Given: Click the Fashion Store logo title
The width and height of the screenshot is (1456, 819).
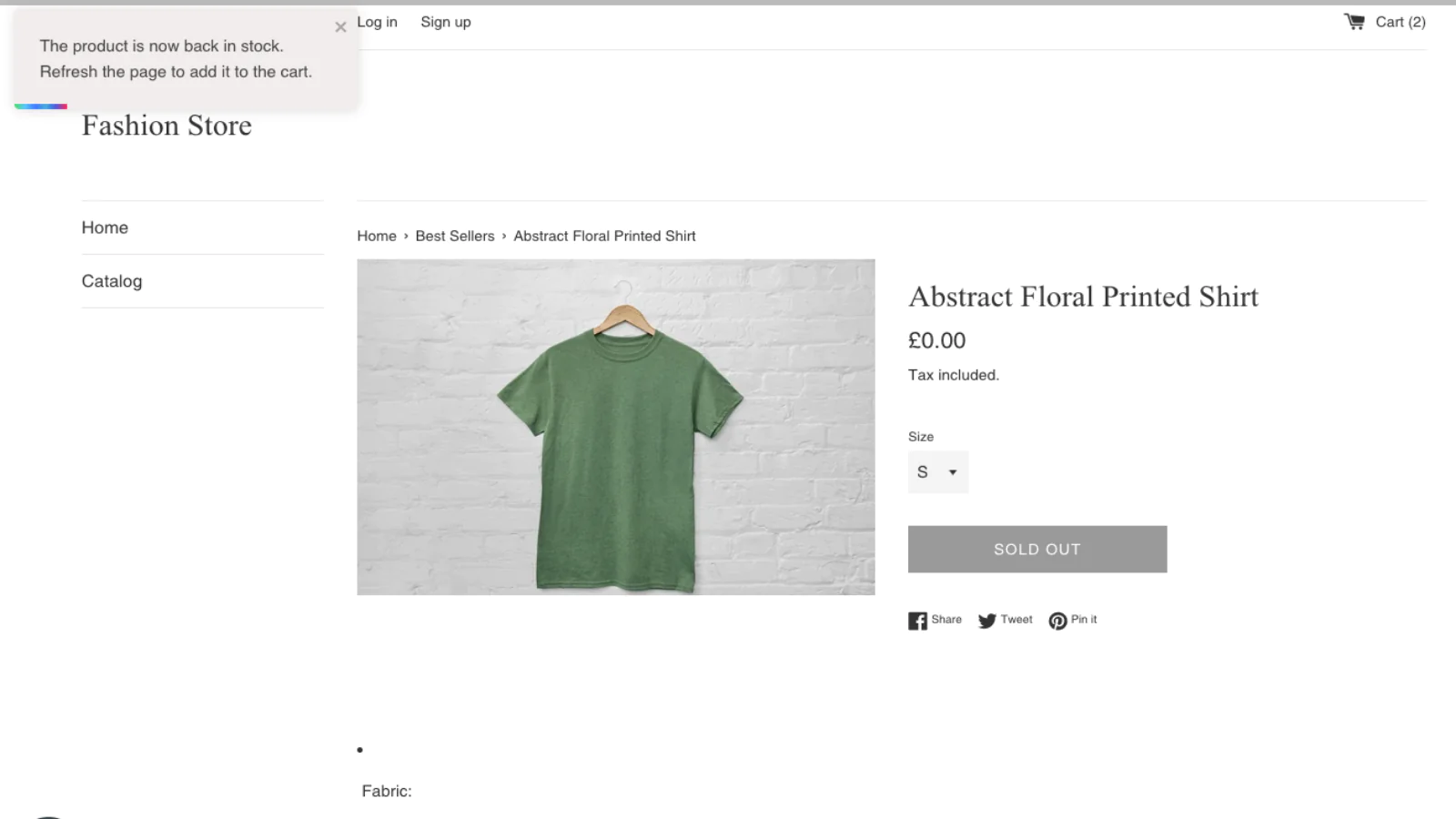Looking at the screenshot, I should pos(167,126).
